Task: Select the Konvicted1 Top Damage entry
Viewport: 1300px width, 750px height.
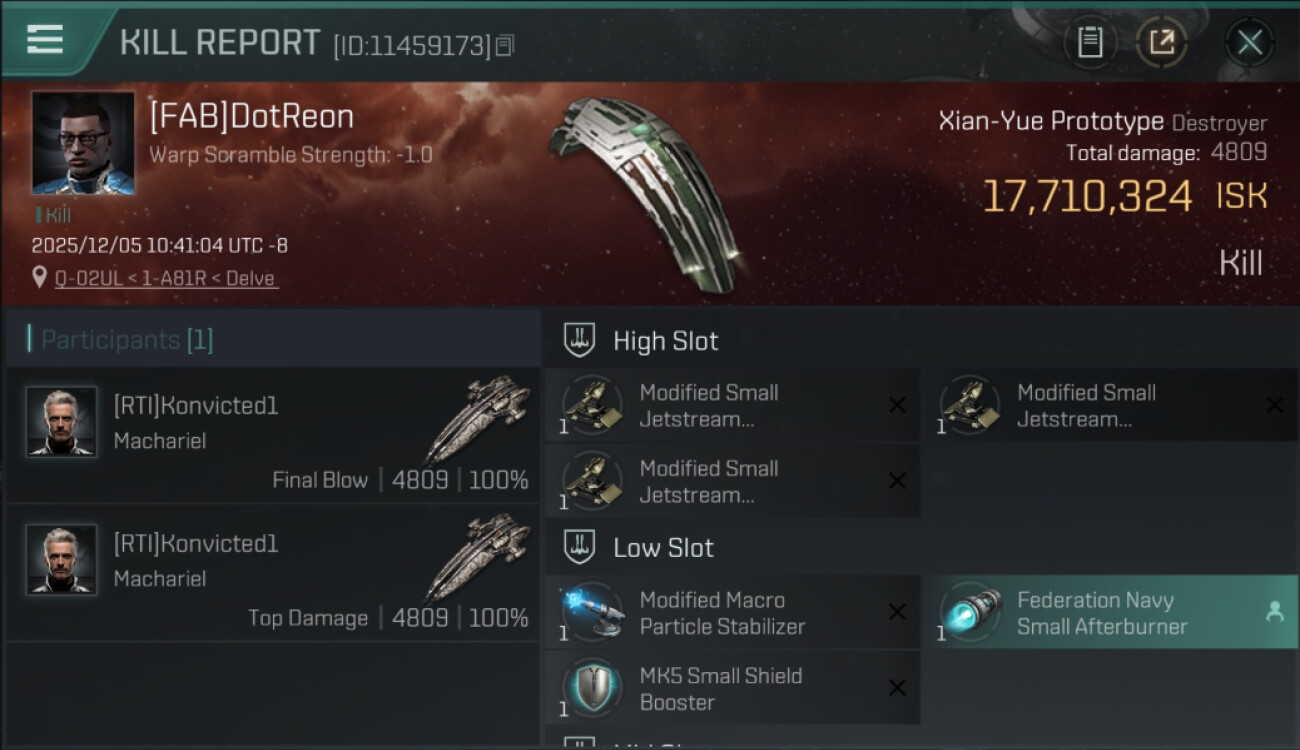Action: click(x=272, y=573)
